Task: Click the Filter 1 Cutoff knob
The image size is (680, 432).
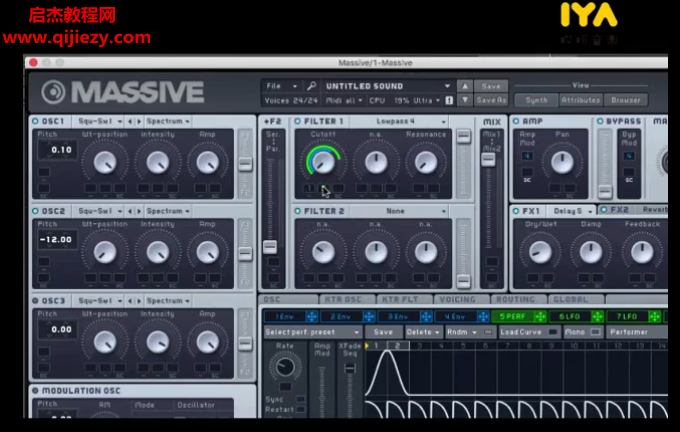Action: [x=323, y=162]
